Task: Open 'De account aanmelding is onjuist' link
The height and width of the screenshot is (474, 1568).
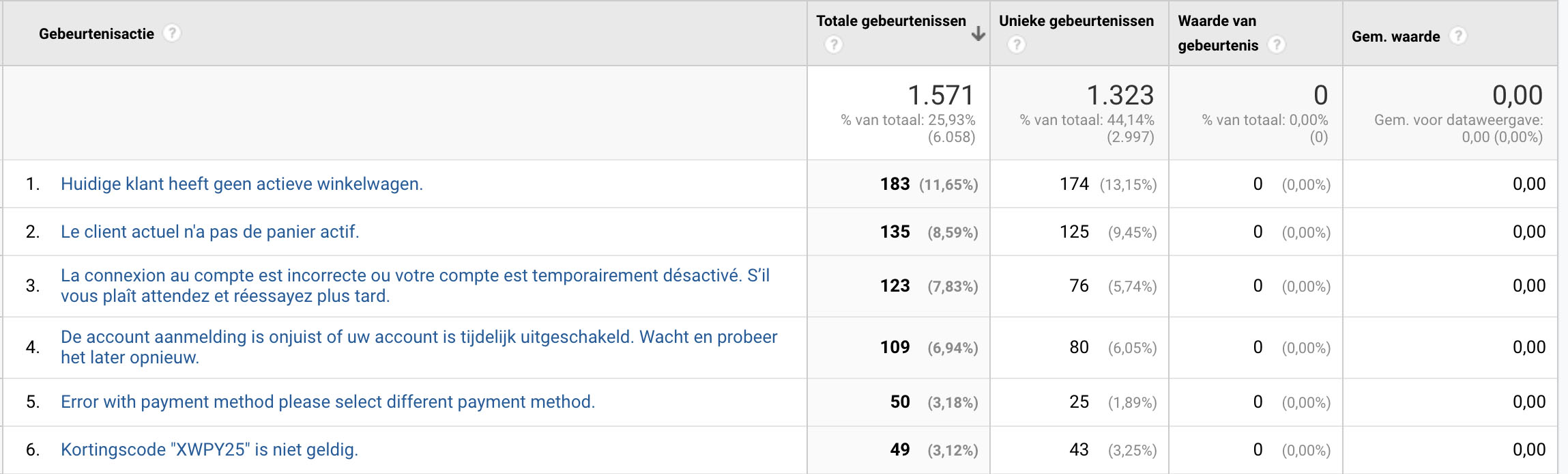Action: click(419, 347)
